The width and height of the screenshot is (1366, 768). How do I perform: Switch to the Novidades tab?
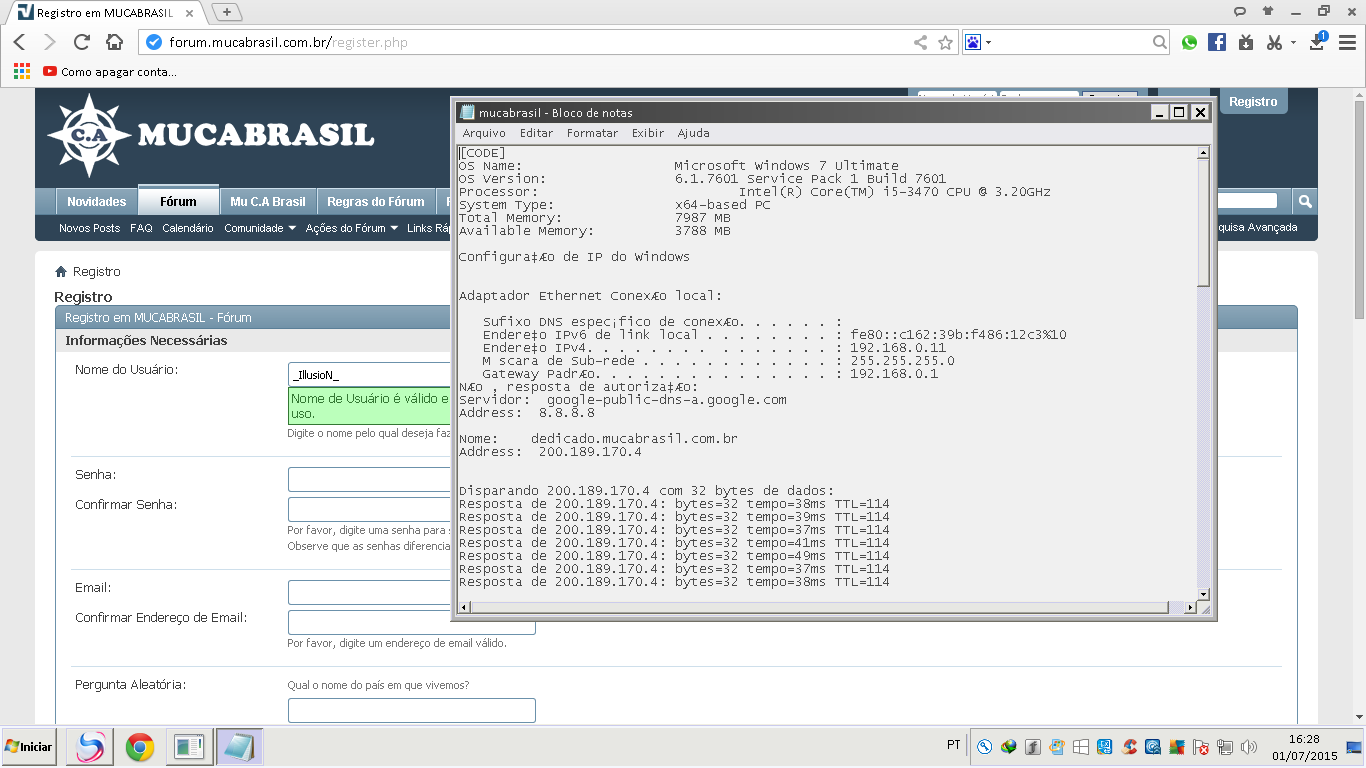97,201
